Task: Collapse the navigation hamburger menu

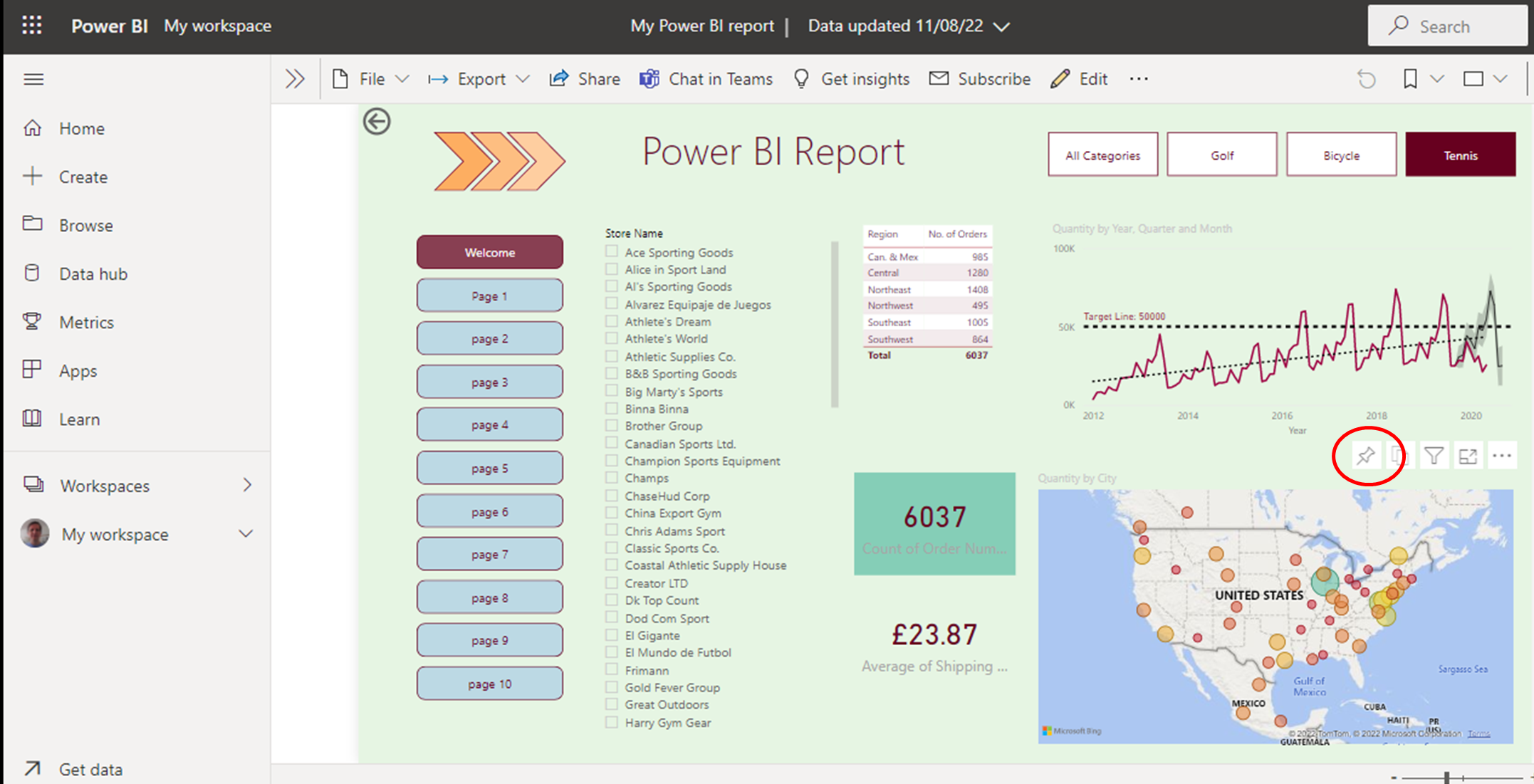Action: [33, 79]
